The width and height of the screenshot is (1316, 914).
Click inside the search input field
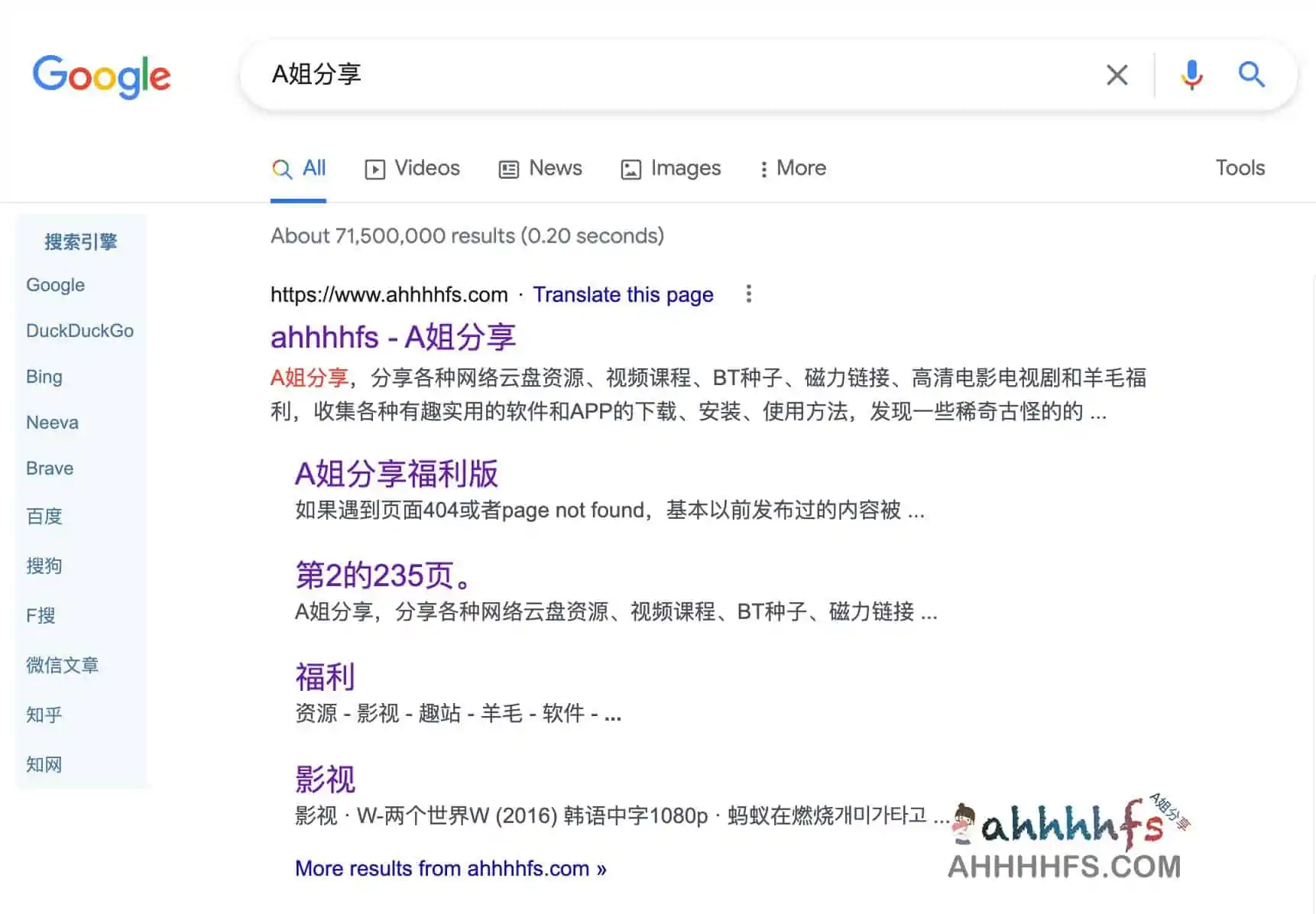point(611,74)
